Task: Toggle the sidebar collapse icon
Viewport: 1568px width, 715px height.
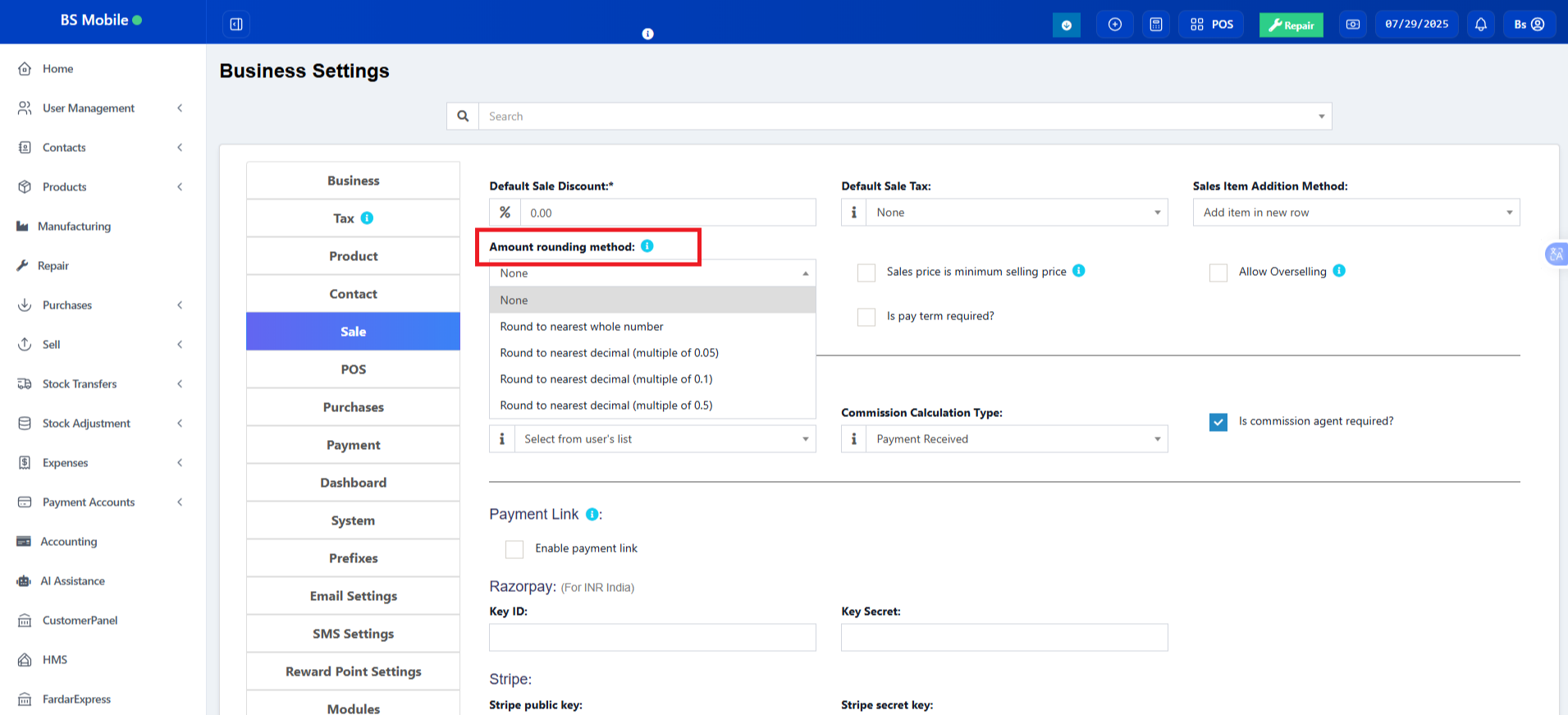Action: click(x=236, y=25)
